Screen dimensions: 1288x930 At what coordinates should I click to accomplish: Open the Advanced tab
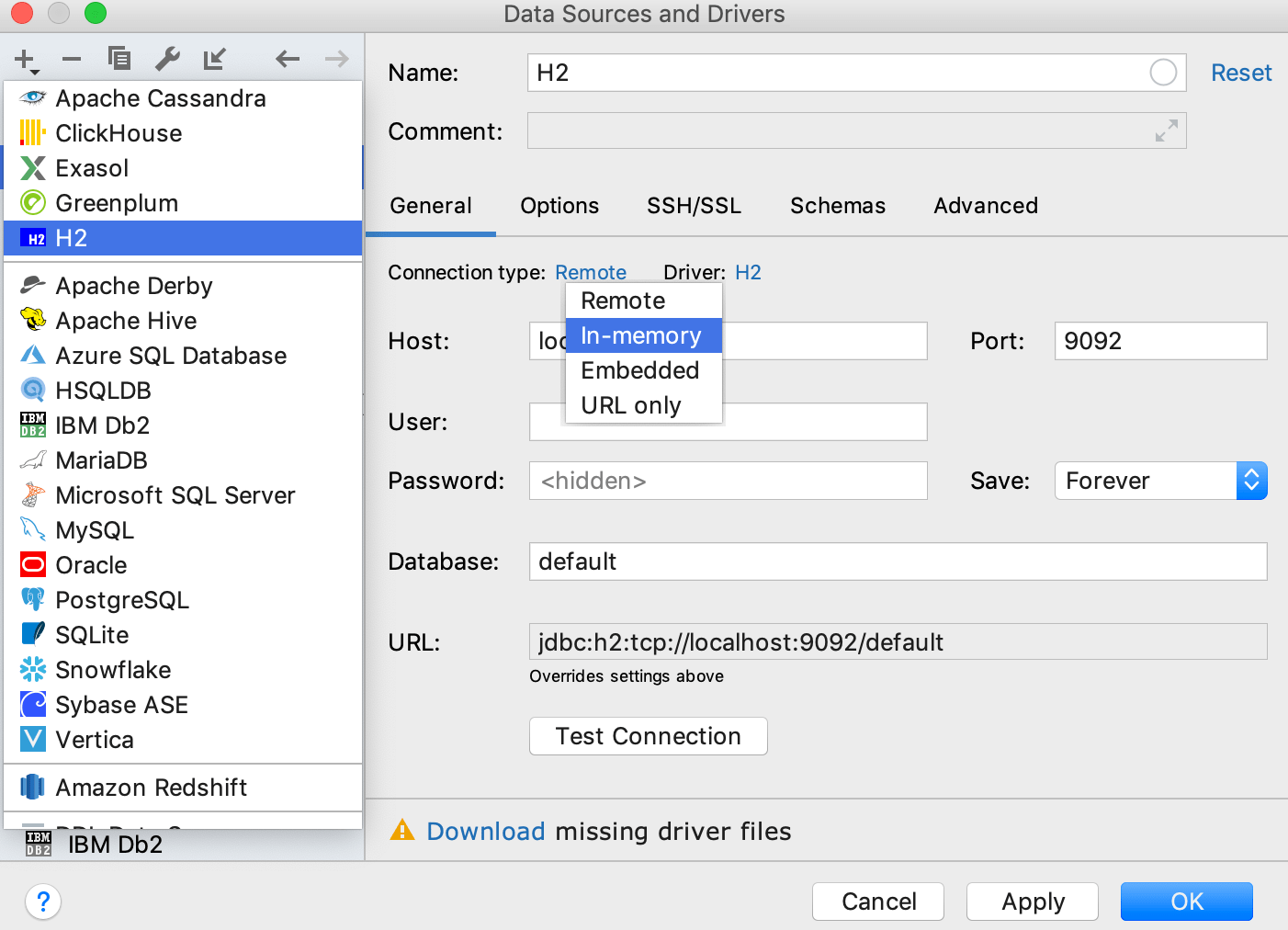pos(986,206)
